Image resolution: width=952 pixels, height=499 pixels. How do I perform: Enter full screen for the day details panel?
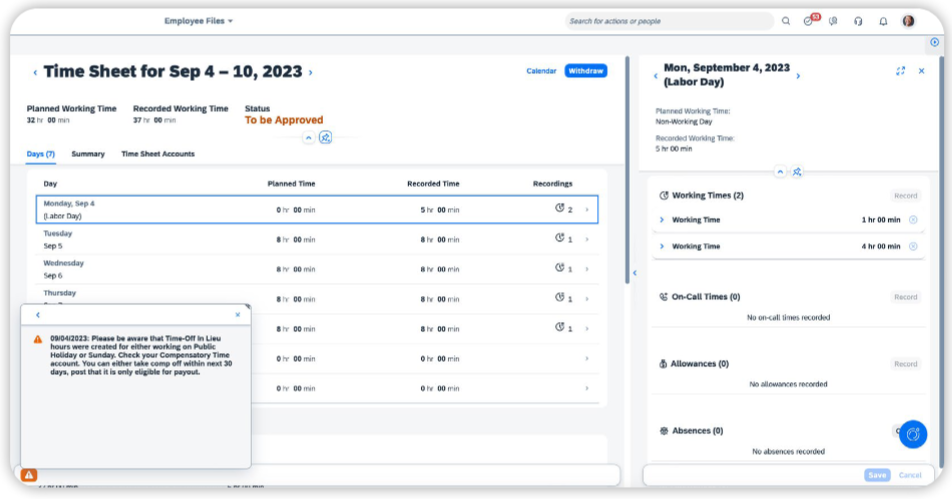900,71
